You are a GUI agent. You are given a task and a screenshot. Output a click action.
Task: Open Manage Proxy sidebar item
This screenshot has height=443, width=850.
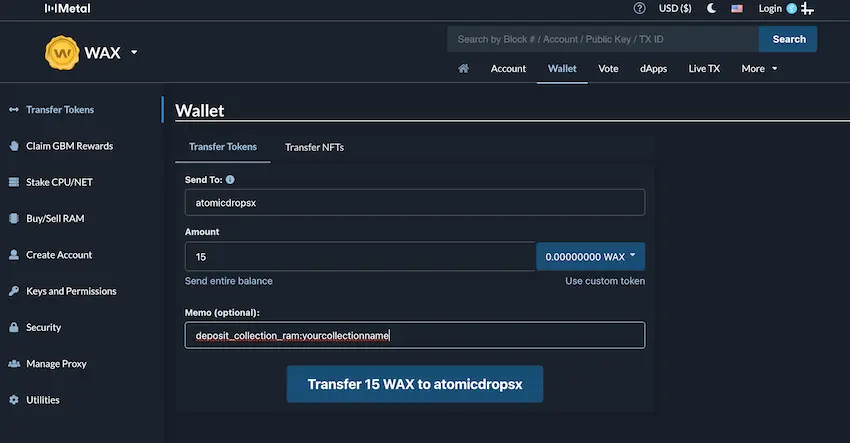click(56, 364)
